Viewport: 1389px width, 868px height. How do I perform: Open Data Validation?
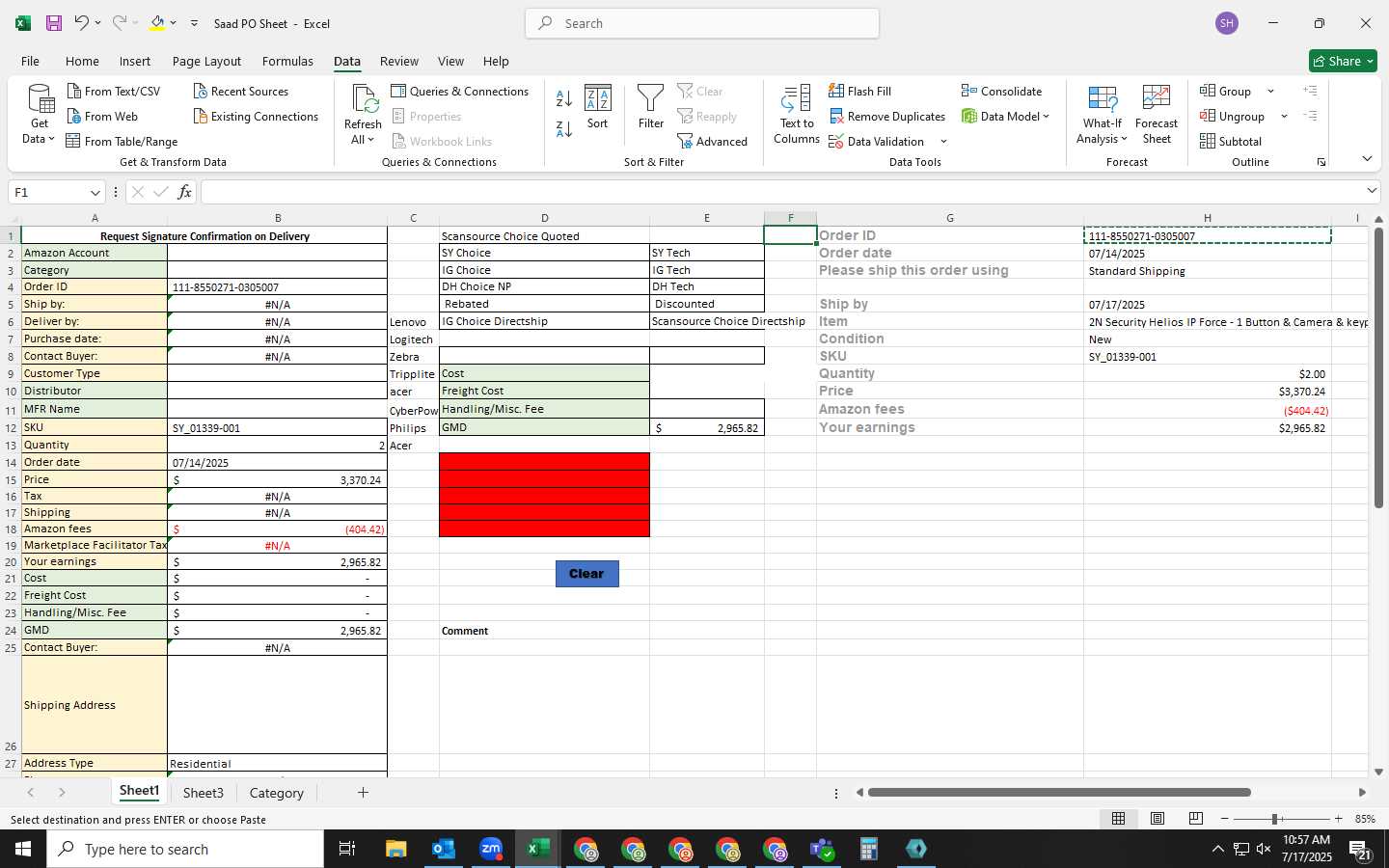coord(877,141)
